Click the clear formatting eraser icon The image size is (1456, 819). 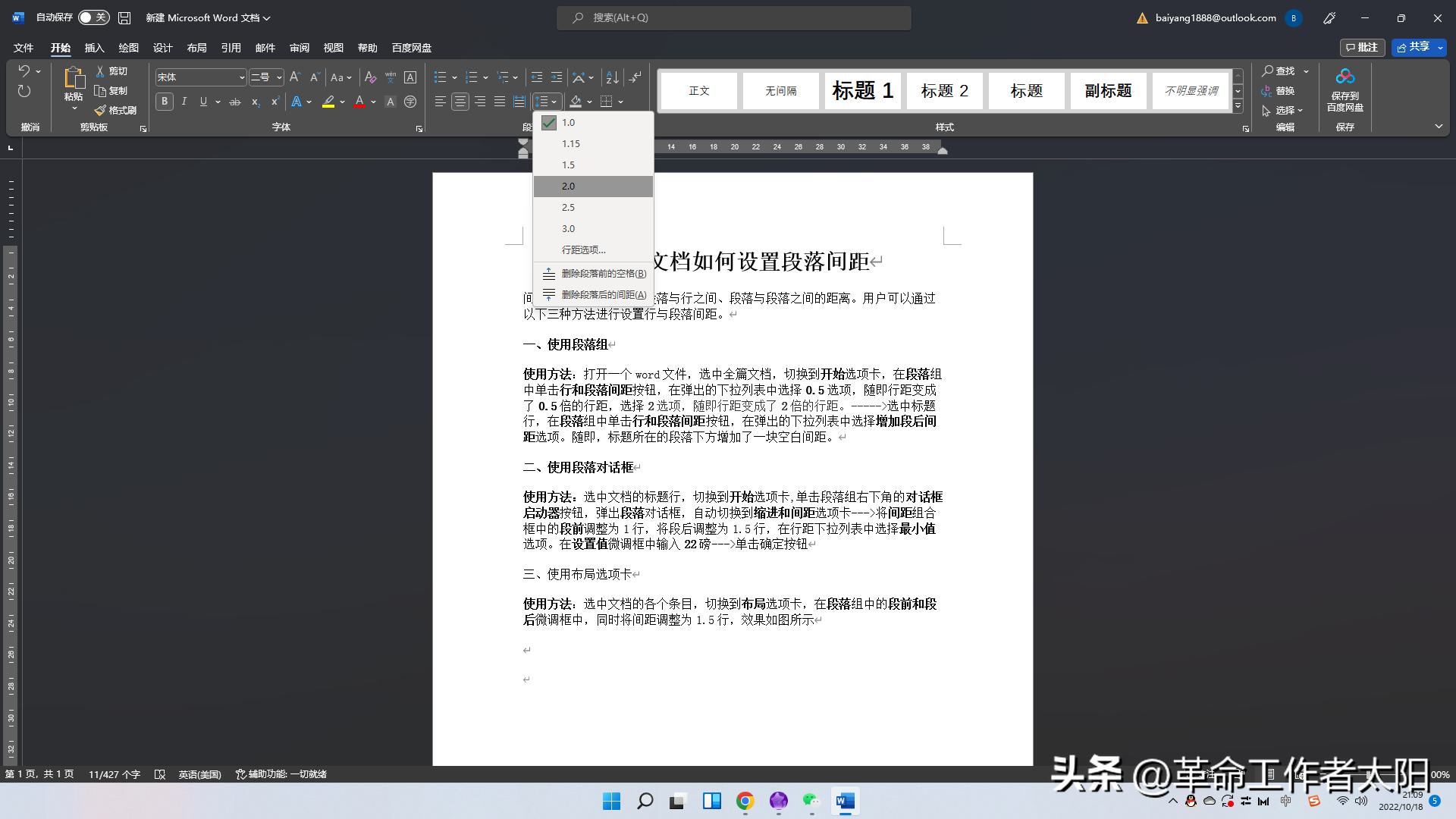(370, 77)
